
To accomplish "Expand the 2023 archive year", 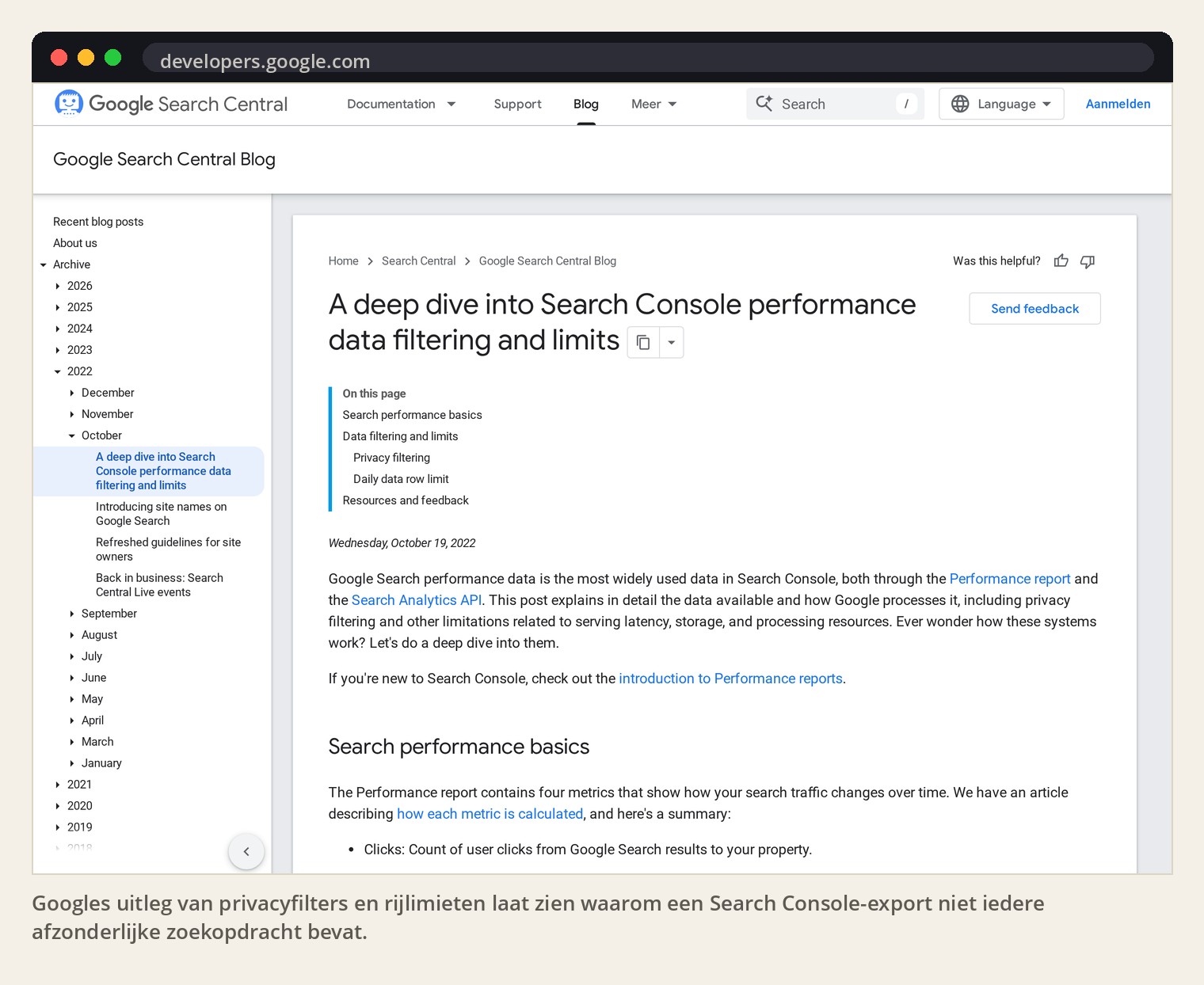I will (x=58, y=350).
